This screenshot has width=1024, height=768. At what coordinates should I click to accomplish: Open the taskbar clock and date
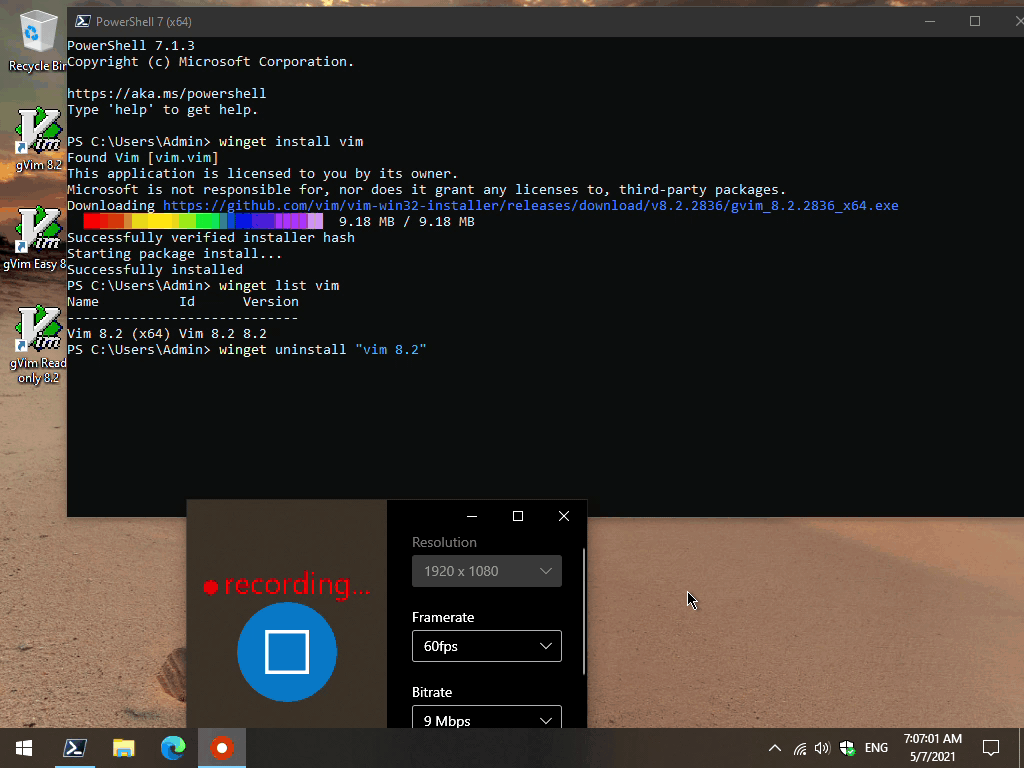(933, 748)
